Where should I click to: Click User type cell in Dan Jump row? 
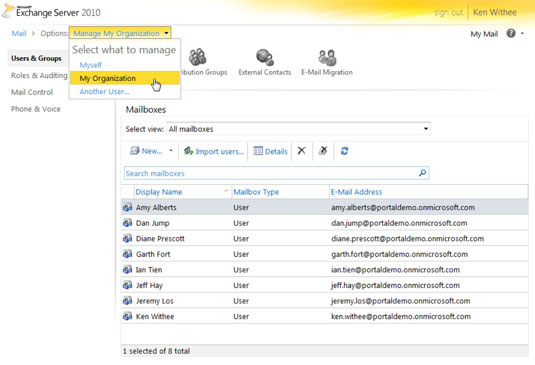241,223
